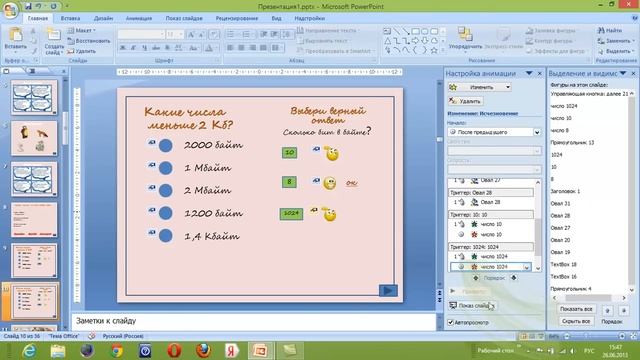Select the blue circle next to 2000 байт
The width and height of the screenshot is (640, 360).
point(165,145)
